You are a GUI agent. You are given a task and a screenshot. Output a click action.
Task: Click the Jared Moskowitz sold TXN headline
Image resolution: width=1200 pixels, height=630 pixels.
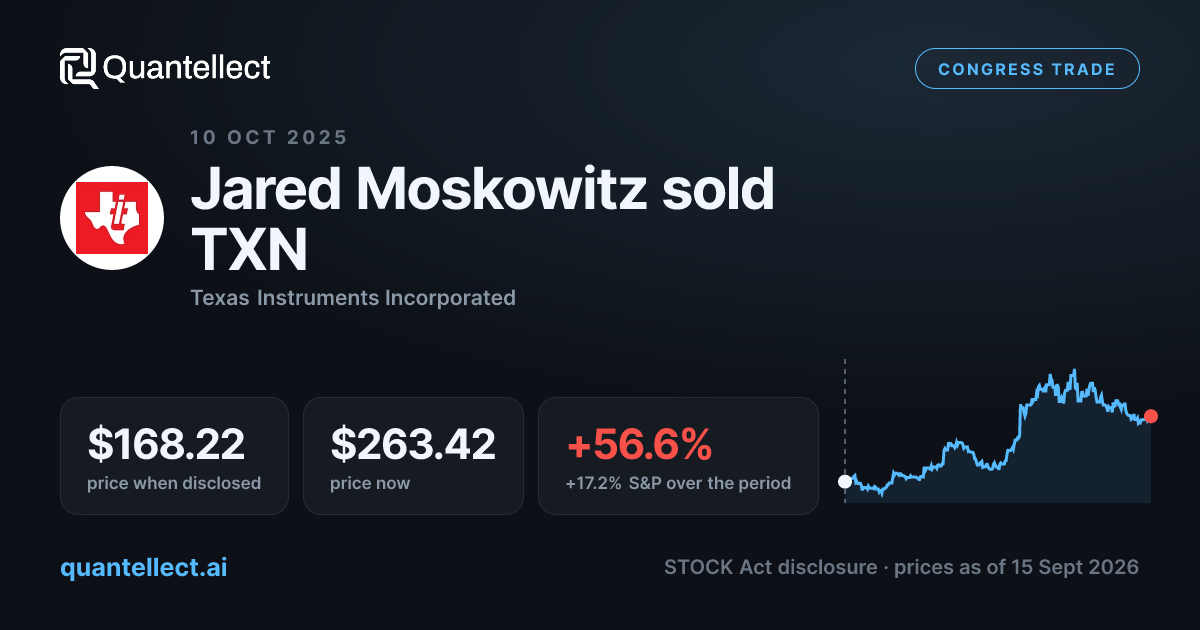(x=483, y=219)
